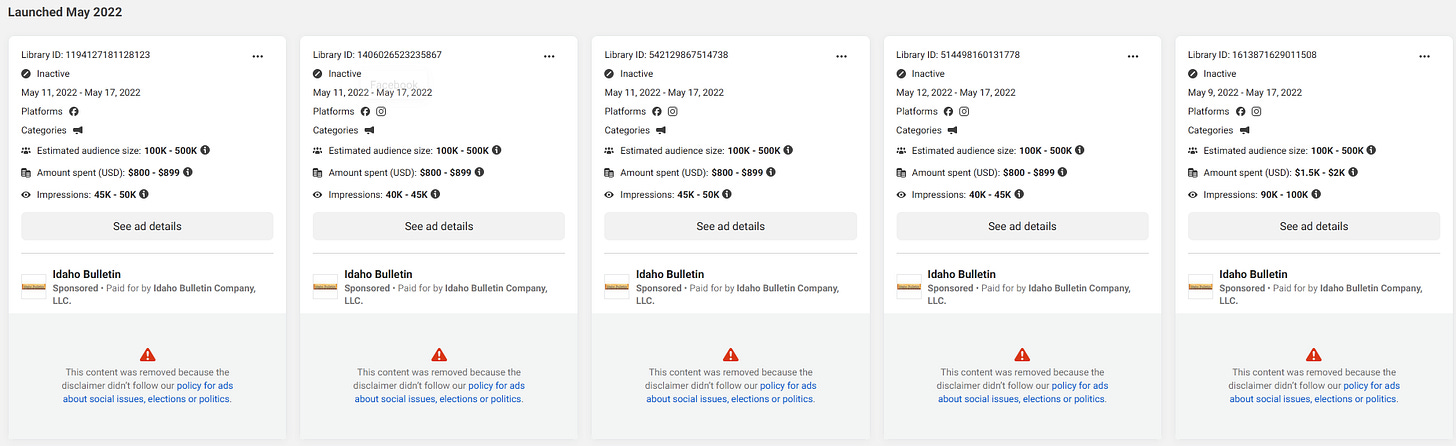Image resolution: width=1456 pixels, height=446 pixels.
Task: Select Library ID: 1613871629011508 text
Action: point(1253,55)
